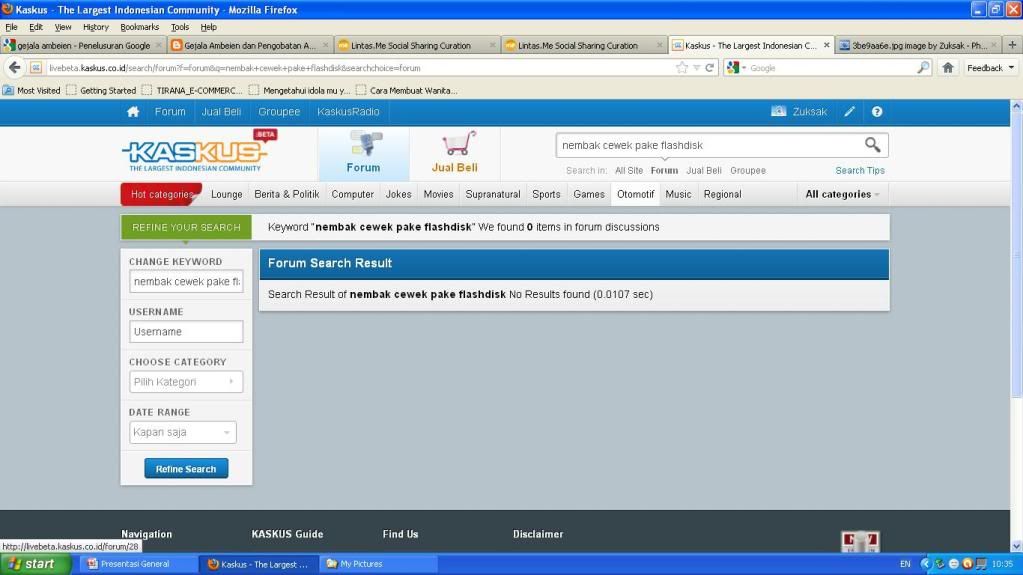The width and height of the screenshot is (1023, 575).
Task: Go back with Firefox back arrow
Action: click(14, 67)
